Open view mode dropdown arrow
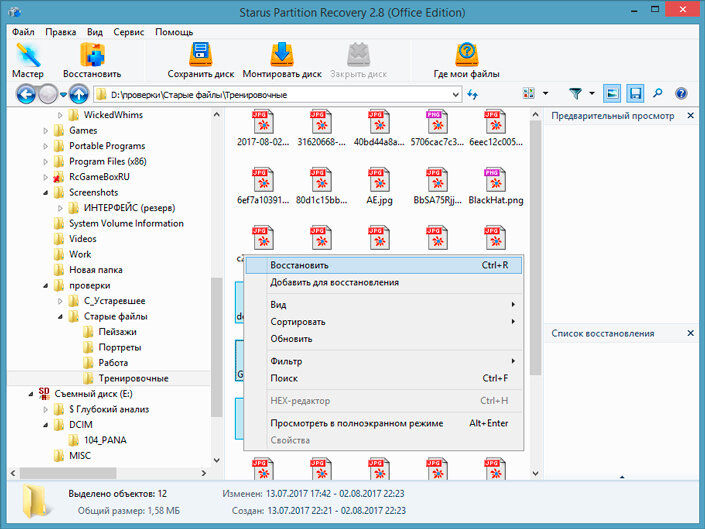 (545, 93)
